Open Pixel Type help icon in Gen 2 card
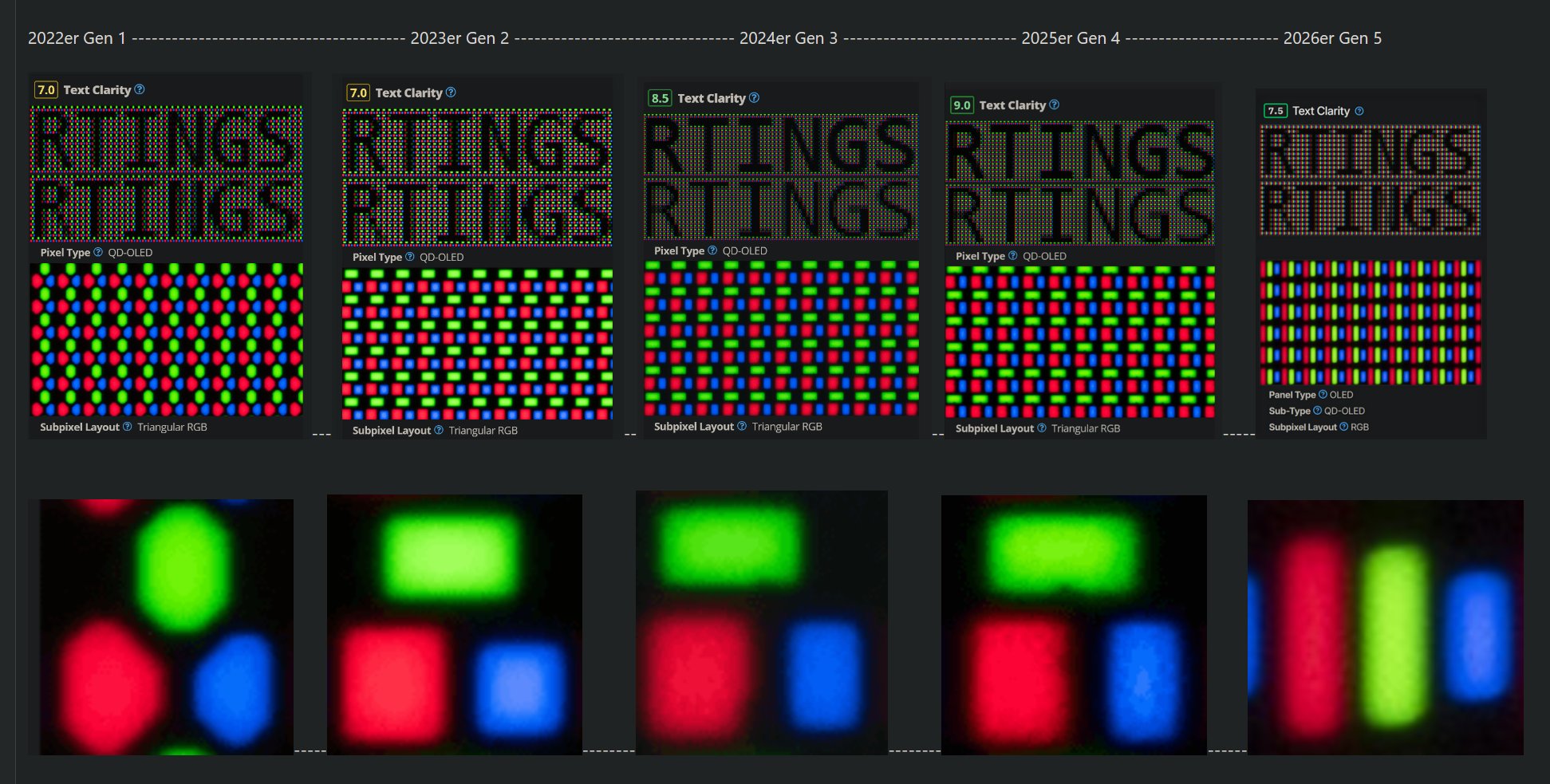 (x=410, y=257)
